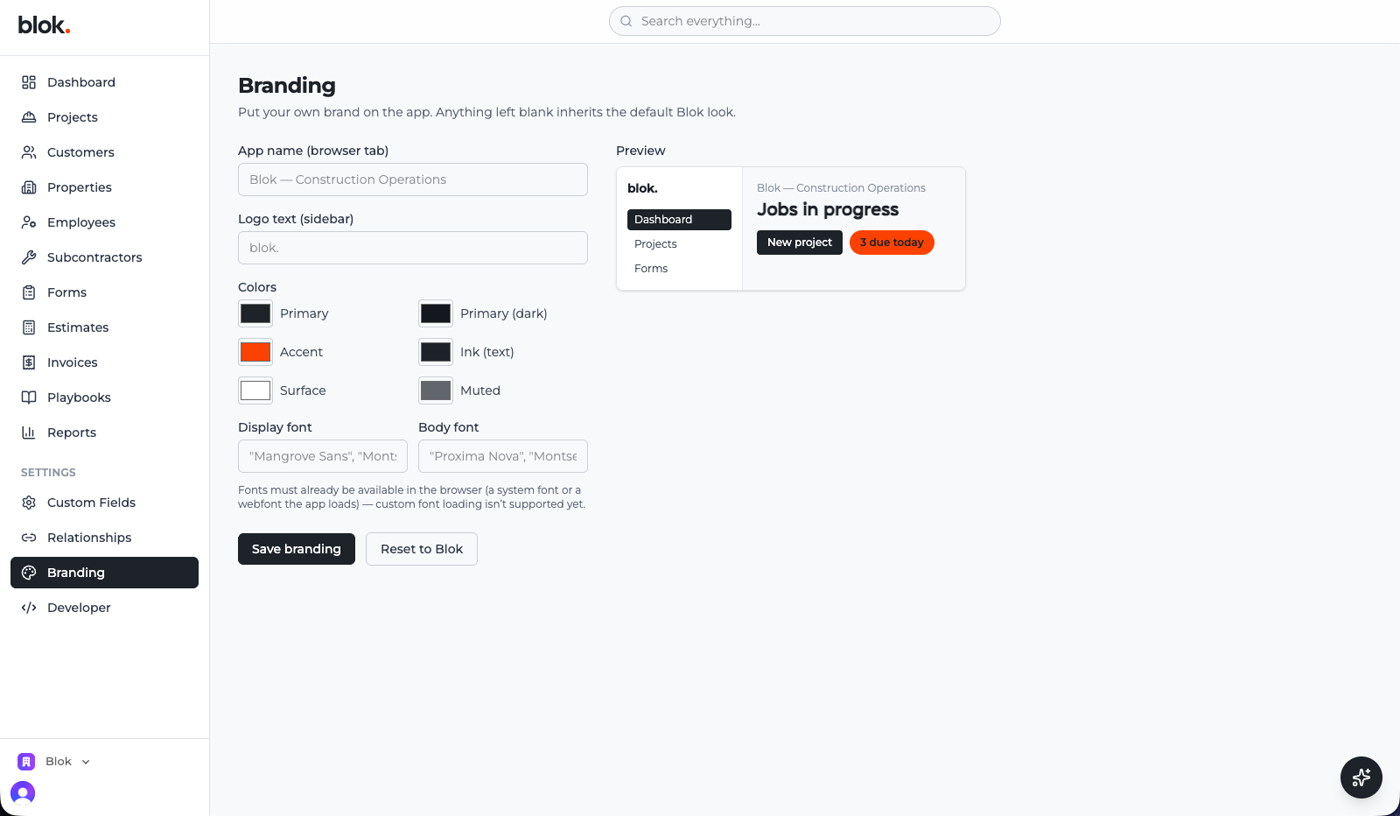Viewport: 1400px width, 816px height.
Task: Select Subcontractors in the sidebar
Action: point(104,257)
